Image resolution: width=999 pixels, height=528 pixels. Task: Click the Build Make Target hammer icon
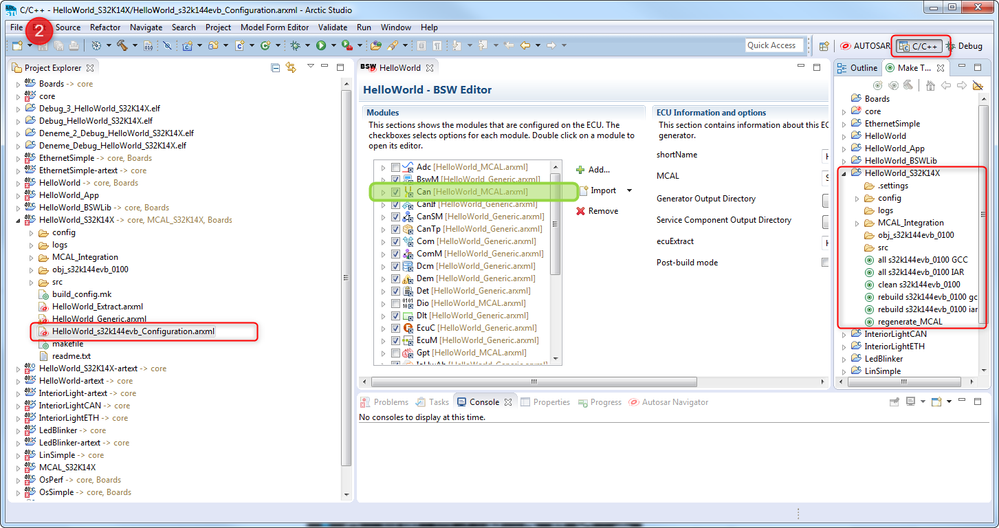(x=908, y=85)
